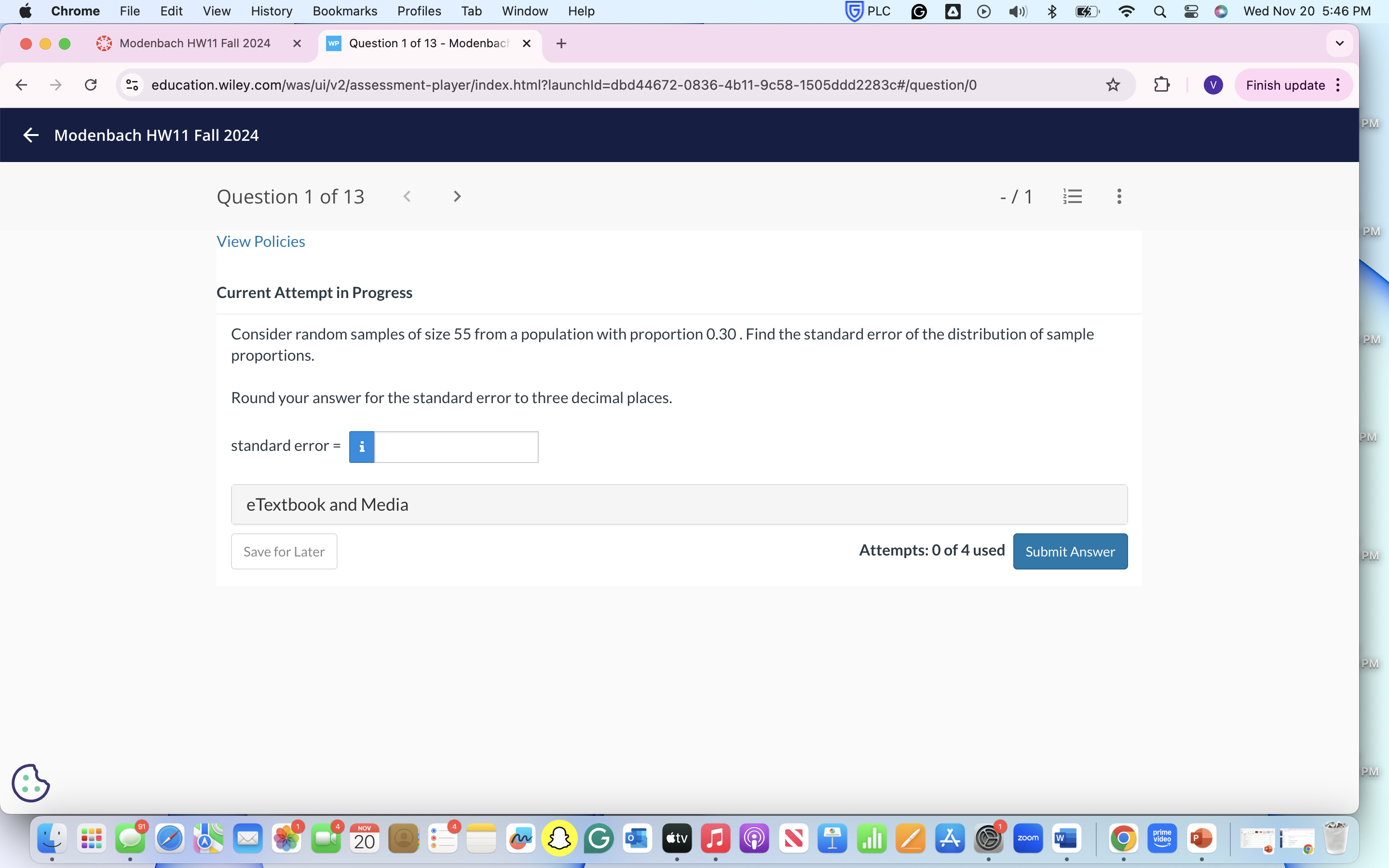Open the vertical dots menu on question bar
This screenshot has height=868, width=1389.
point(1118,196)
